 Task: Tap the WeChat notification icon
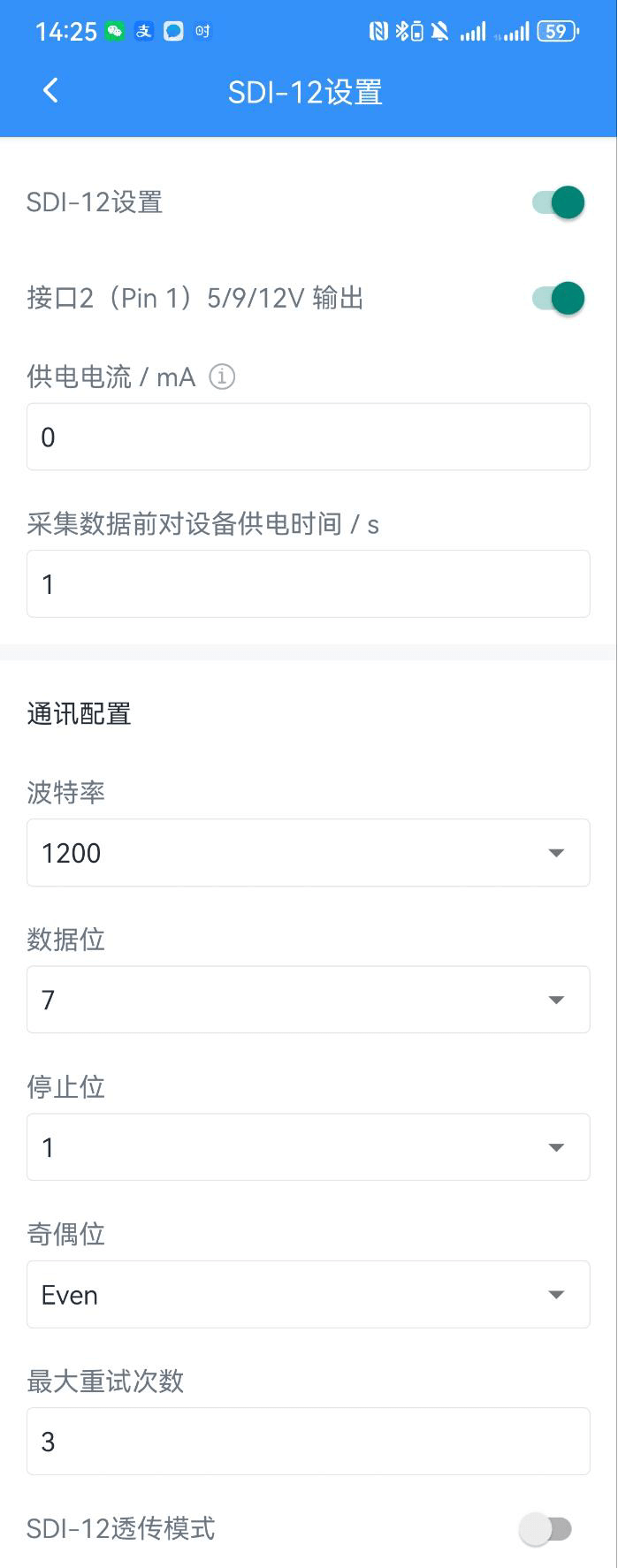(x=115, y=32)
